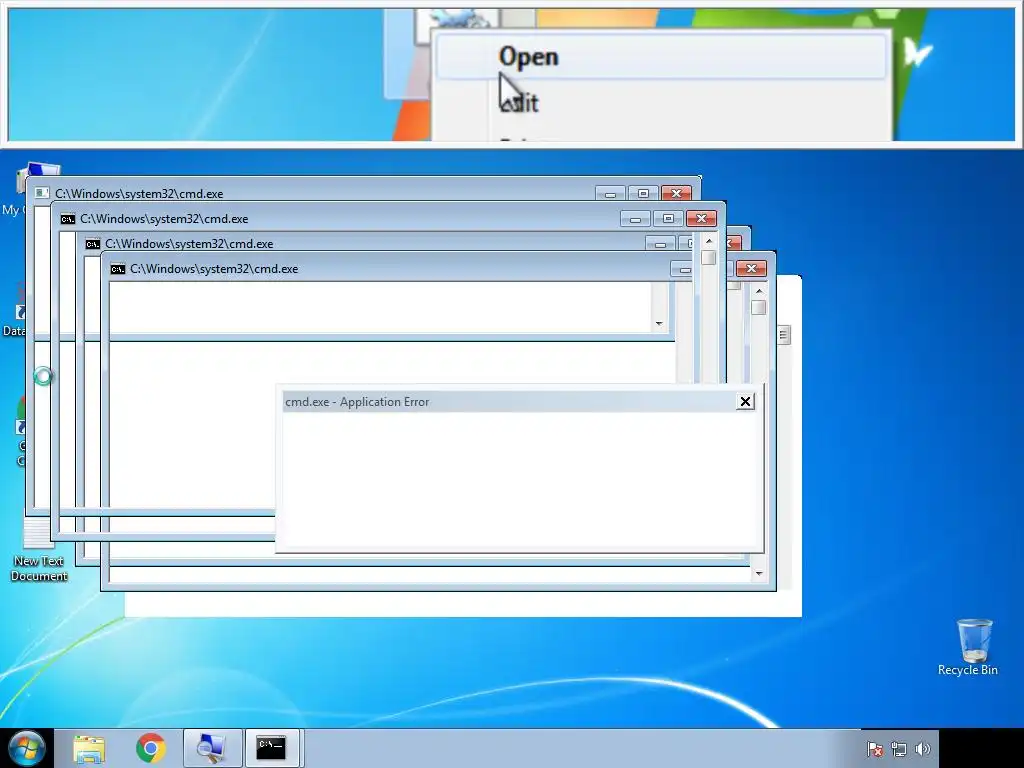This screenshot has height=768, width=1024.
Task: Click the rearmost cmd window's title text
Action: 139,194
